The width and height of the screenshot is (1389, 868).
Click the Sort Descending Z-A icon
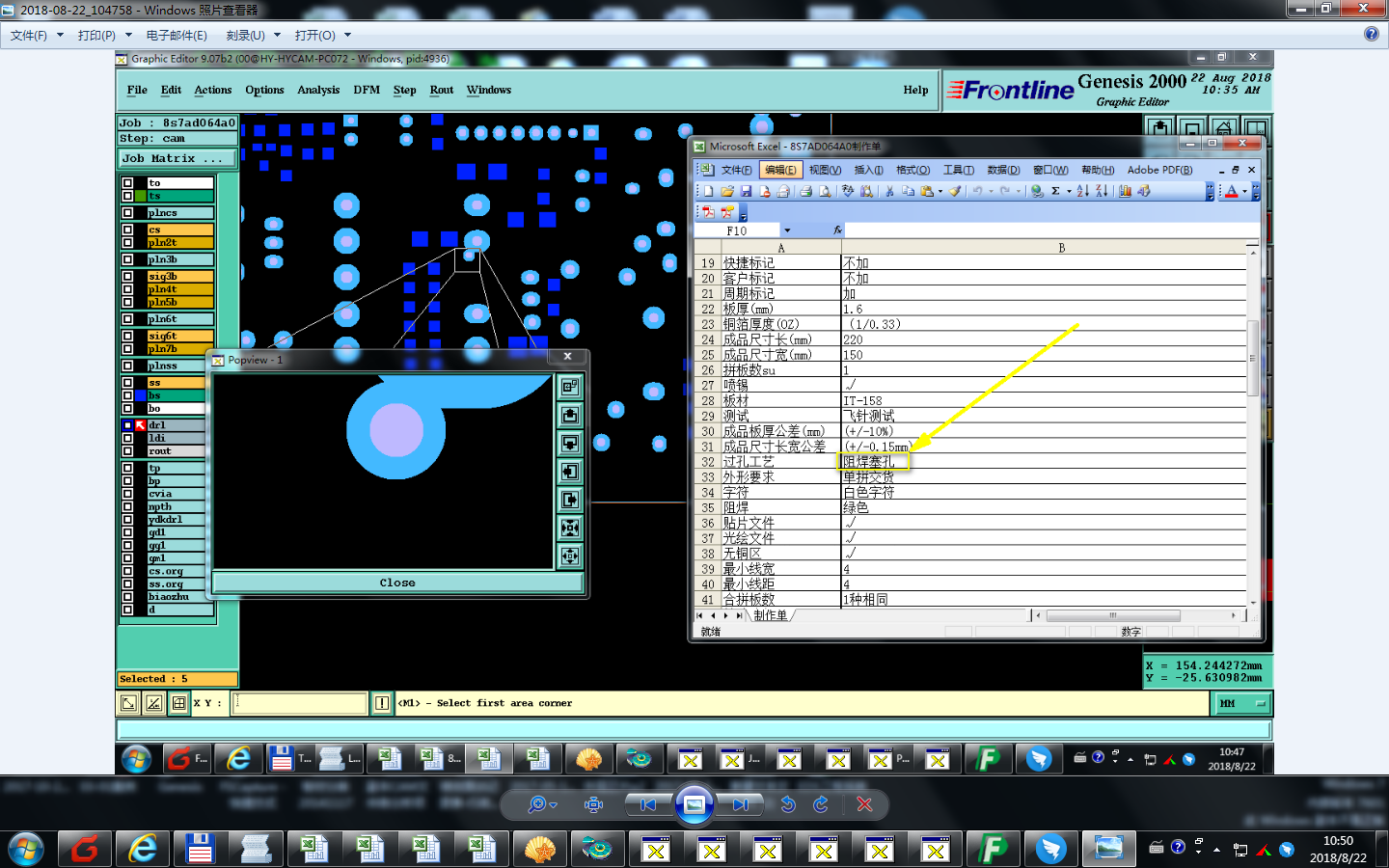click(1102, 191)
